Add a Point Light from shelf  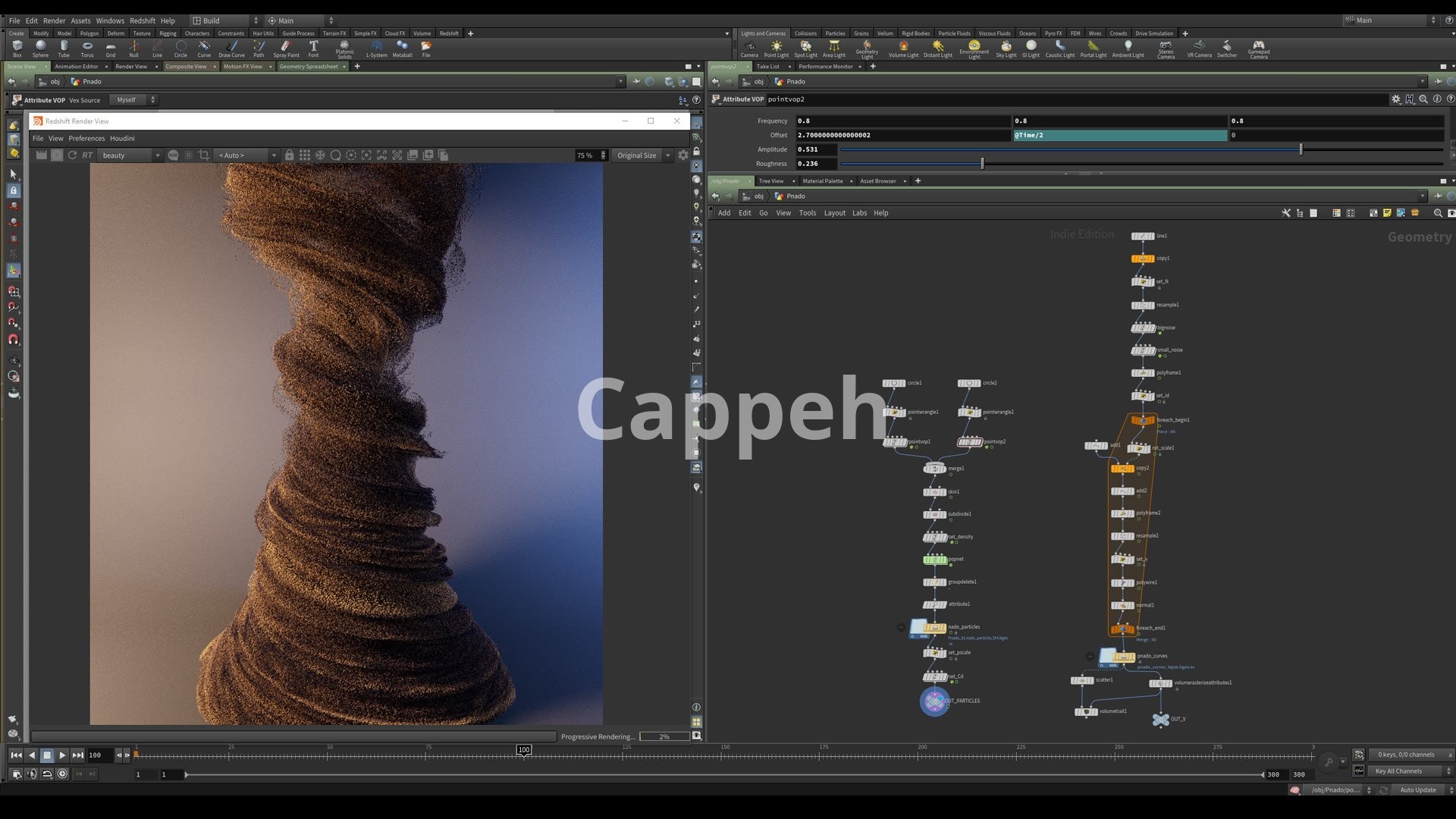tap(776, 49)
